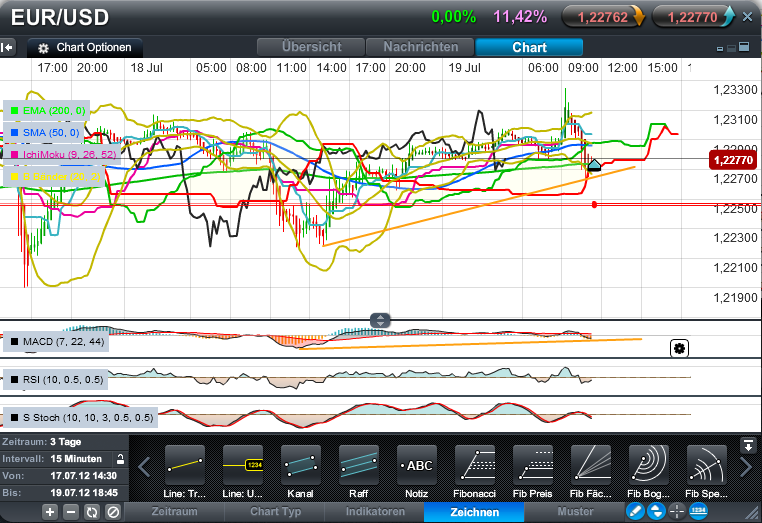Select the Fib Spe... spiral tool
This screenshot has width=762, height=523.
point(707,465)
